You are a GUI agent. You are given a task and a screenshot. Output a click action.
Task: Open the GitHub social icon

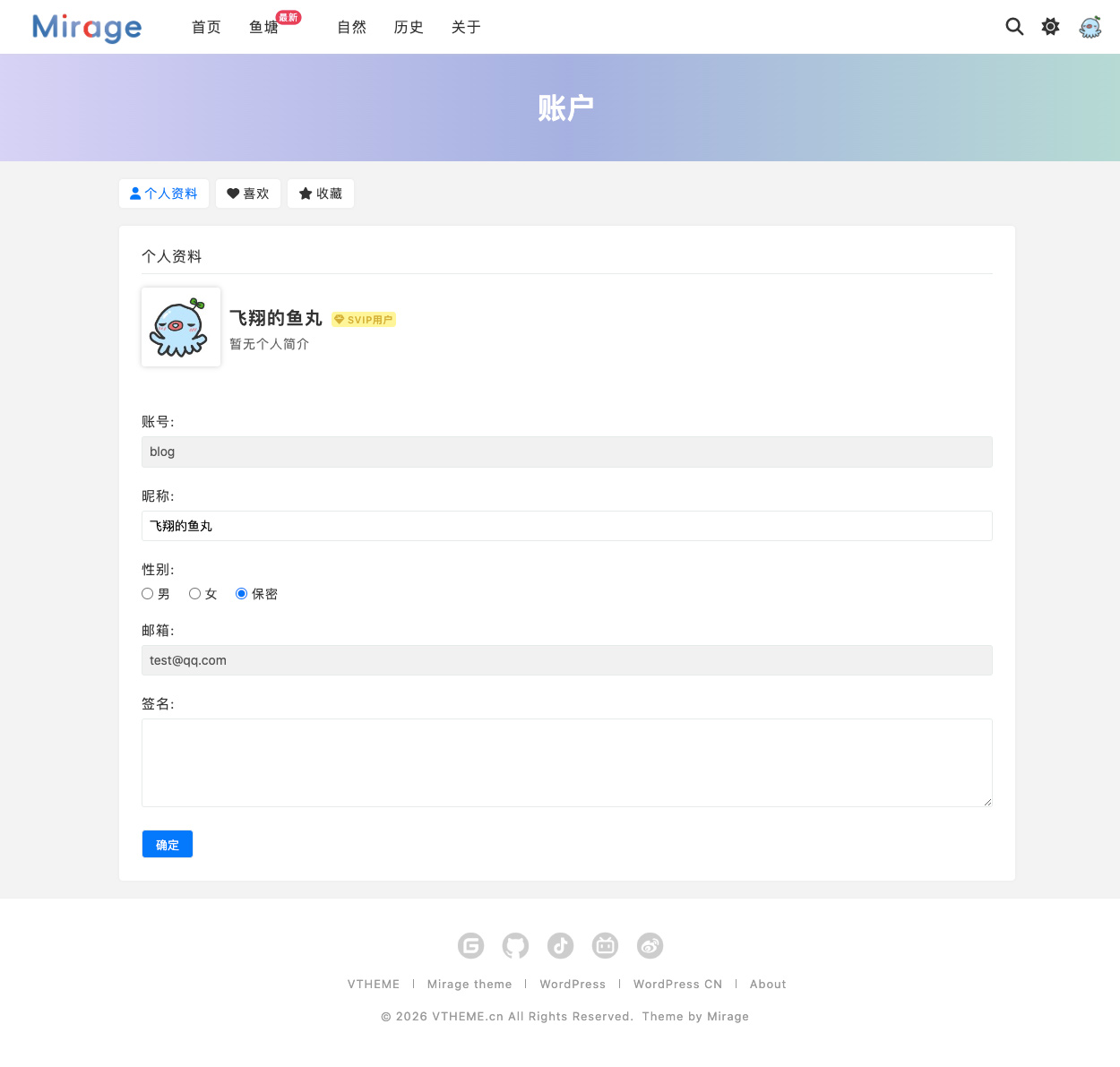coord(515,945)
